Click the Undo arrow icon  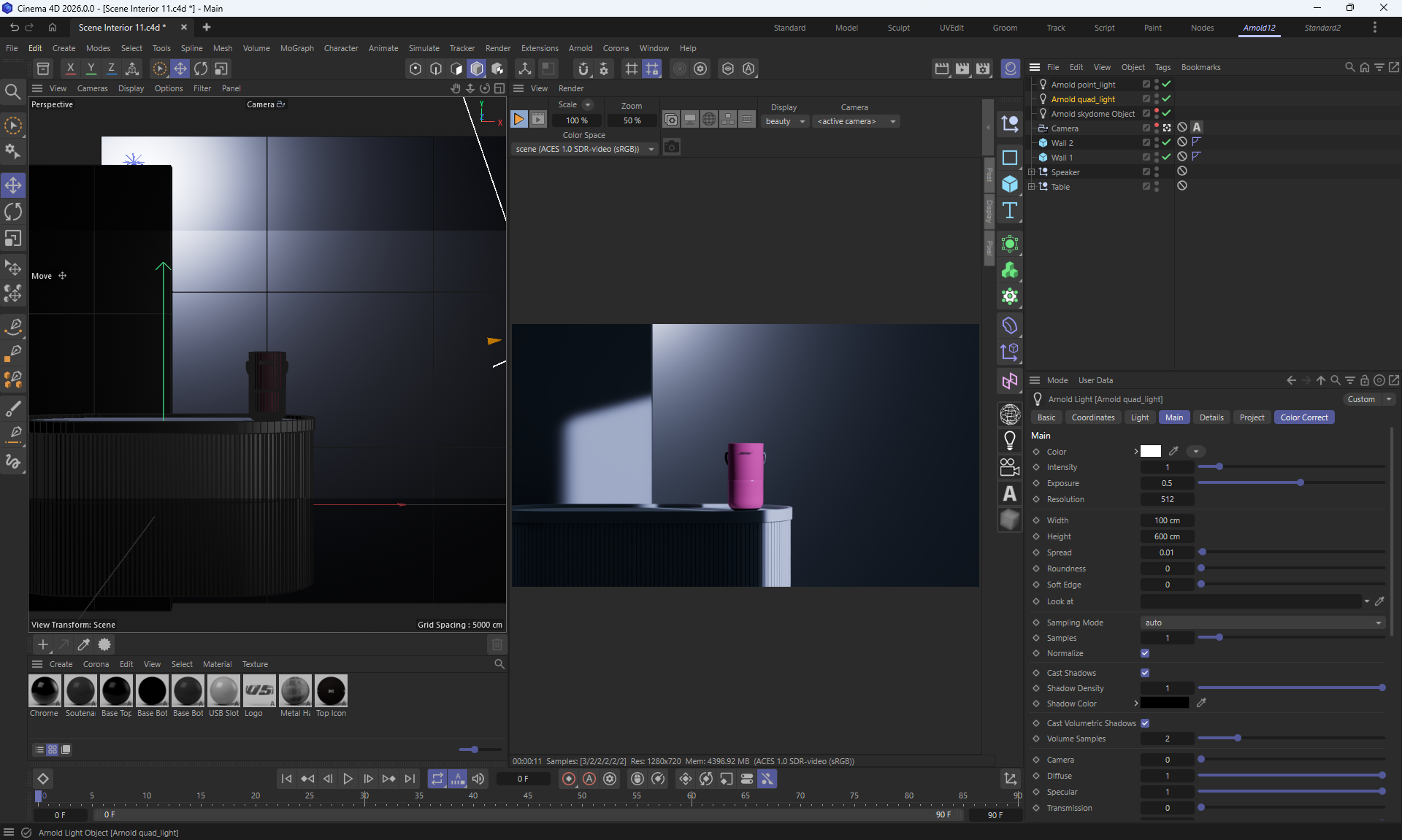click(x=14, y=28)
